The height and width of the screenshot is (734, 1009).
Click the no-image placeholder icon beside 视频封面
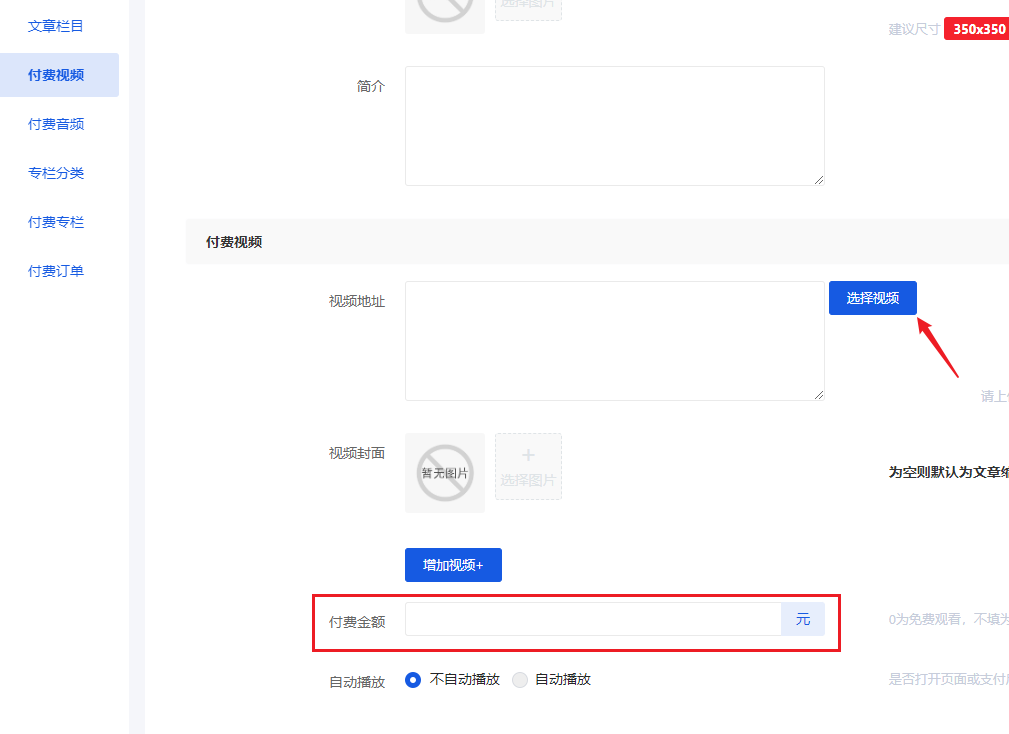[444, 472]
